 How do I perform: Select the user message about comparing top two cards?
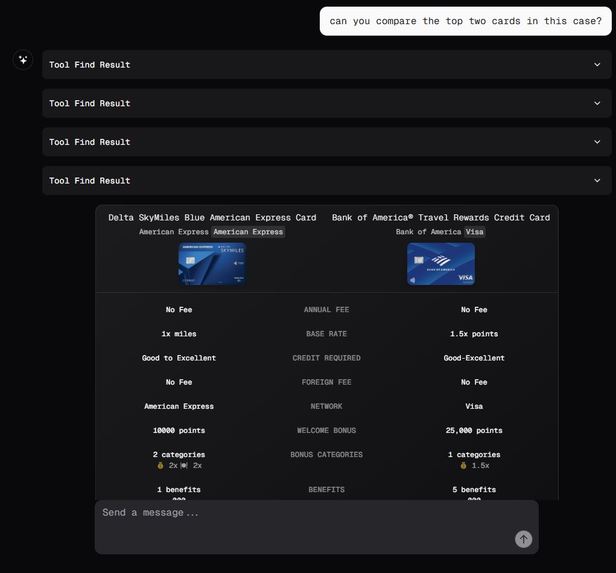click(466, 21)
